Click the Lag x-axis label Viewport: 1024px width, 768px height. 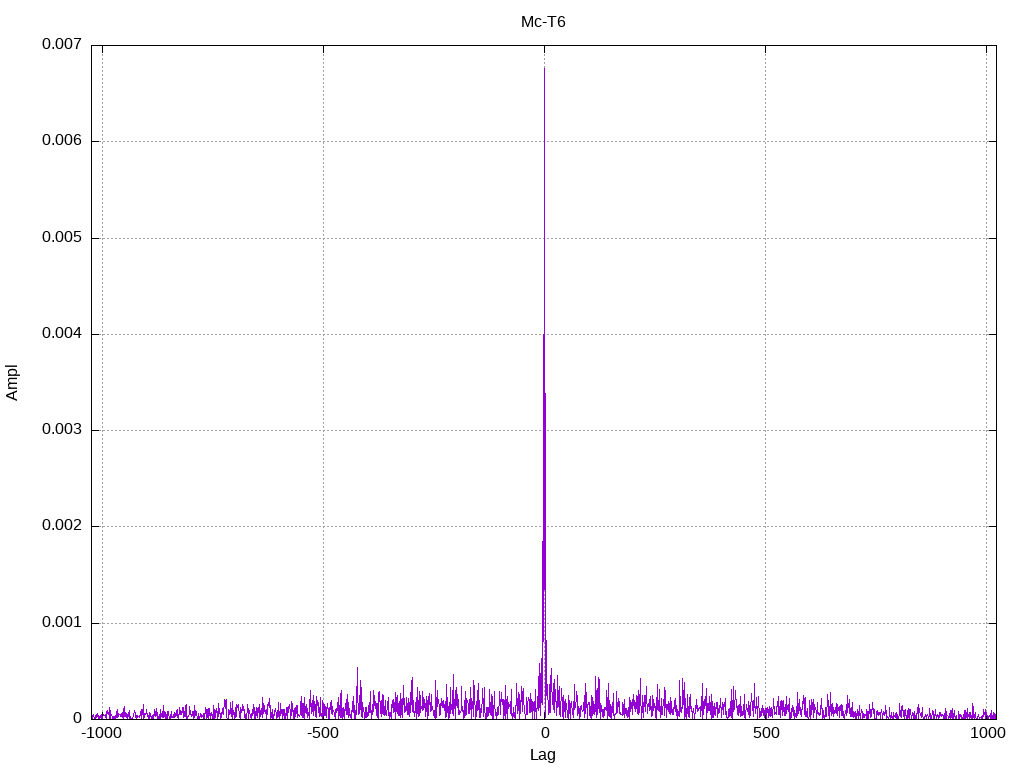pos(543,755)
